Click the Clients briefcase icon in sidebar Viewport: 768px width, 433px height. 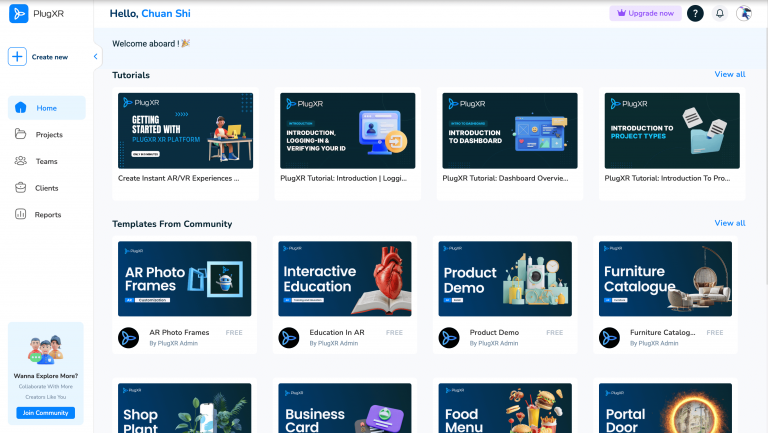tap(22, 187)
